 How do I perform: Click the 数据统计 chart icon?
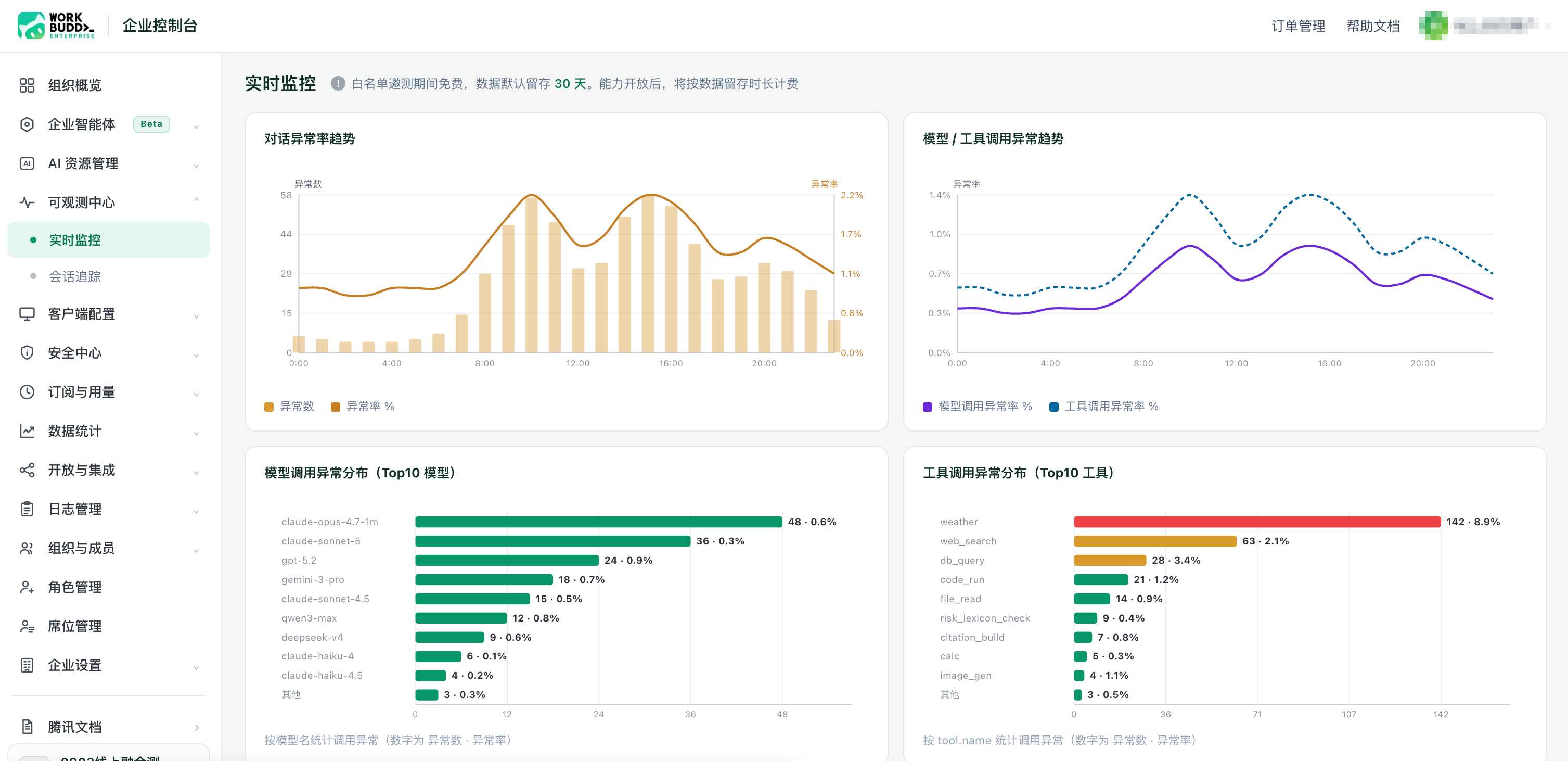tap(27, 431)
